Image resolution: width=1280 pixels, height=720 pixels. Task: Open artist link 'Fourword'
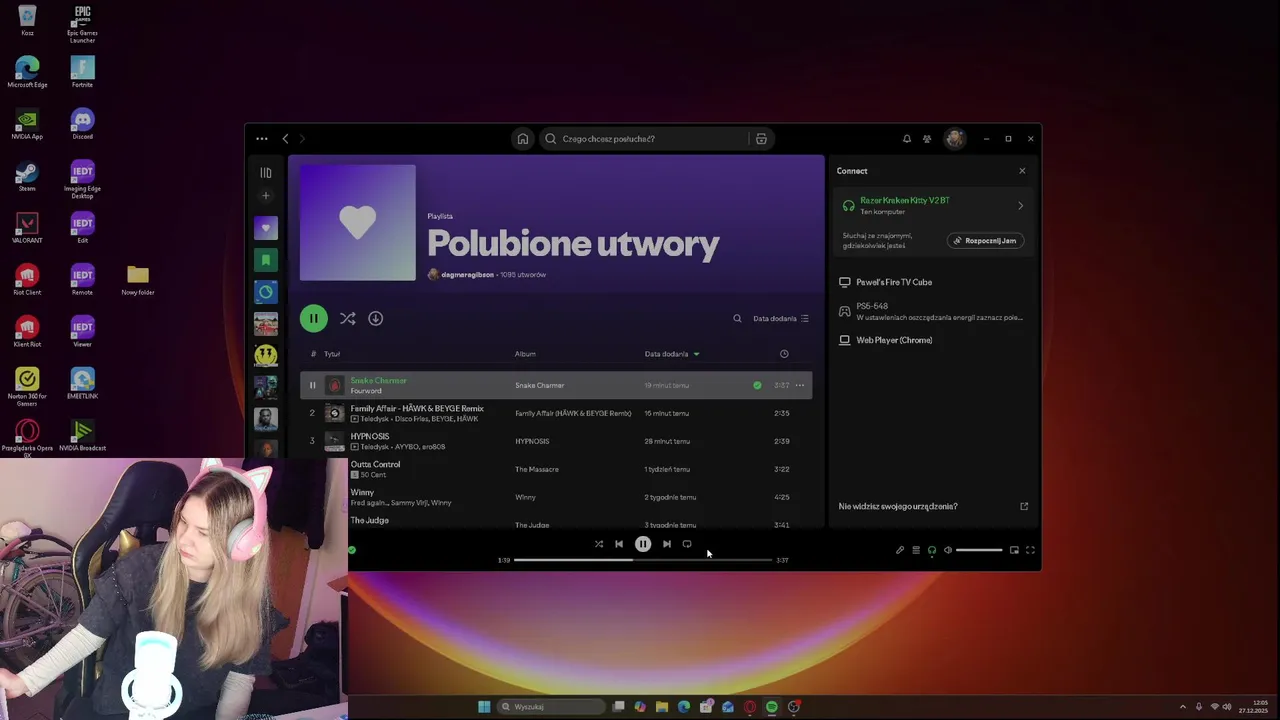[x=366, y=391]
